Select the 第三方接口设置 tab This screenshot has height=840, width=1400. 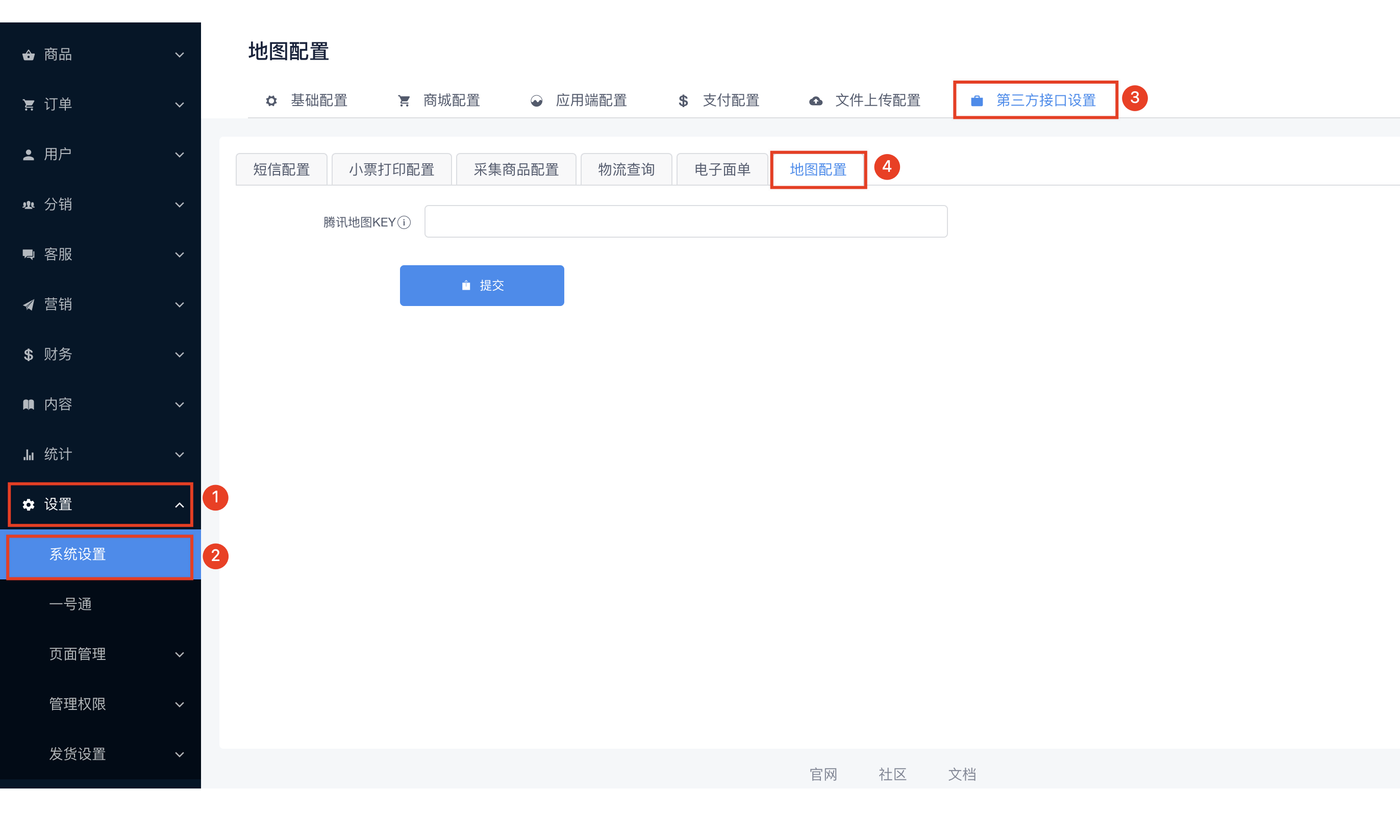click(1034, 101)
